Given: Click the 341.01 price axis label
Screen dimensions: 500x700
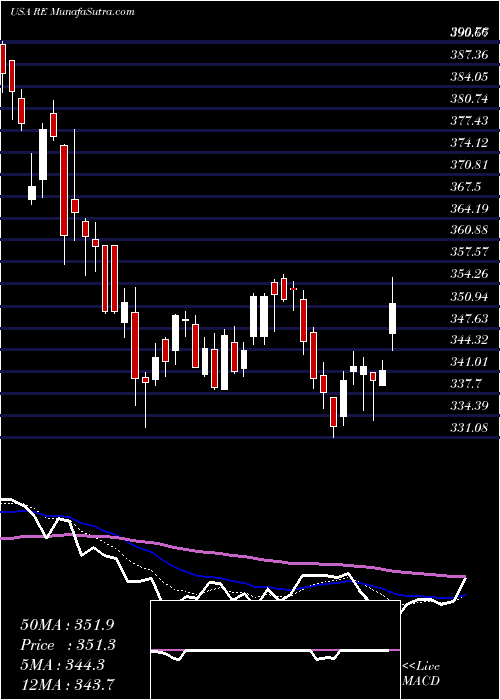Looking at the screenshot, I should click(x=469, y=362).
